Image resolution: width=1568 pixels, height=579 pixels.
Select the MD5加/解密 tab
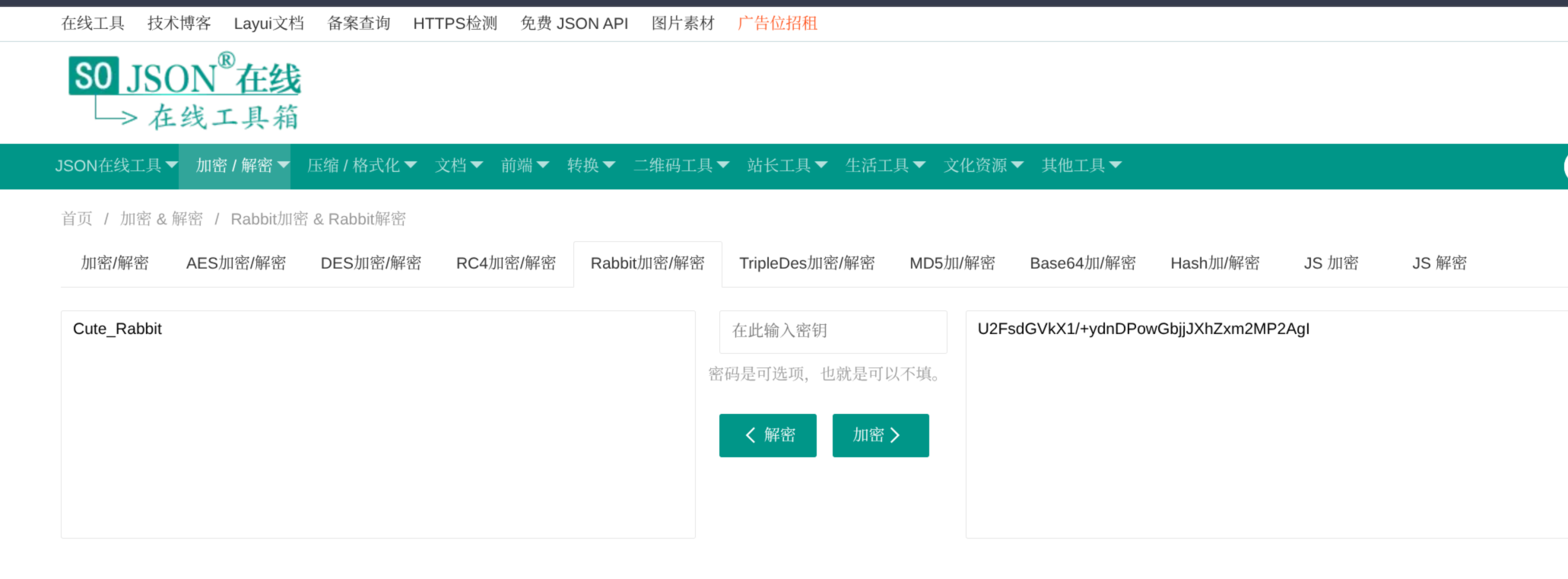952,263
